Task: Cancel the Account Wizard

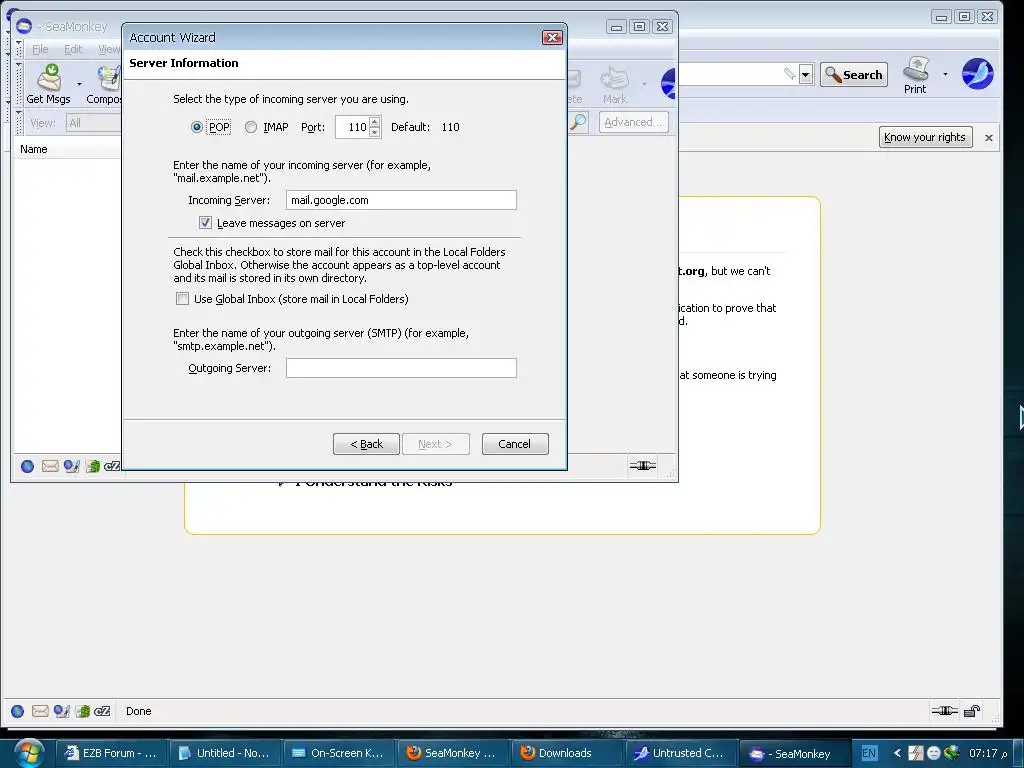Action: pos(515,444)
